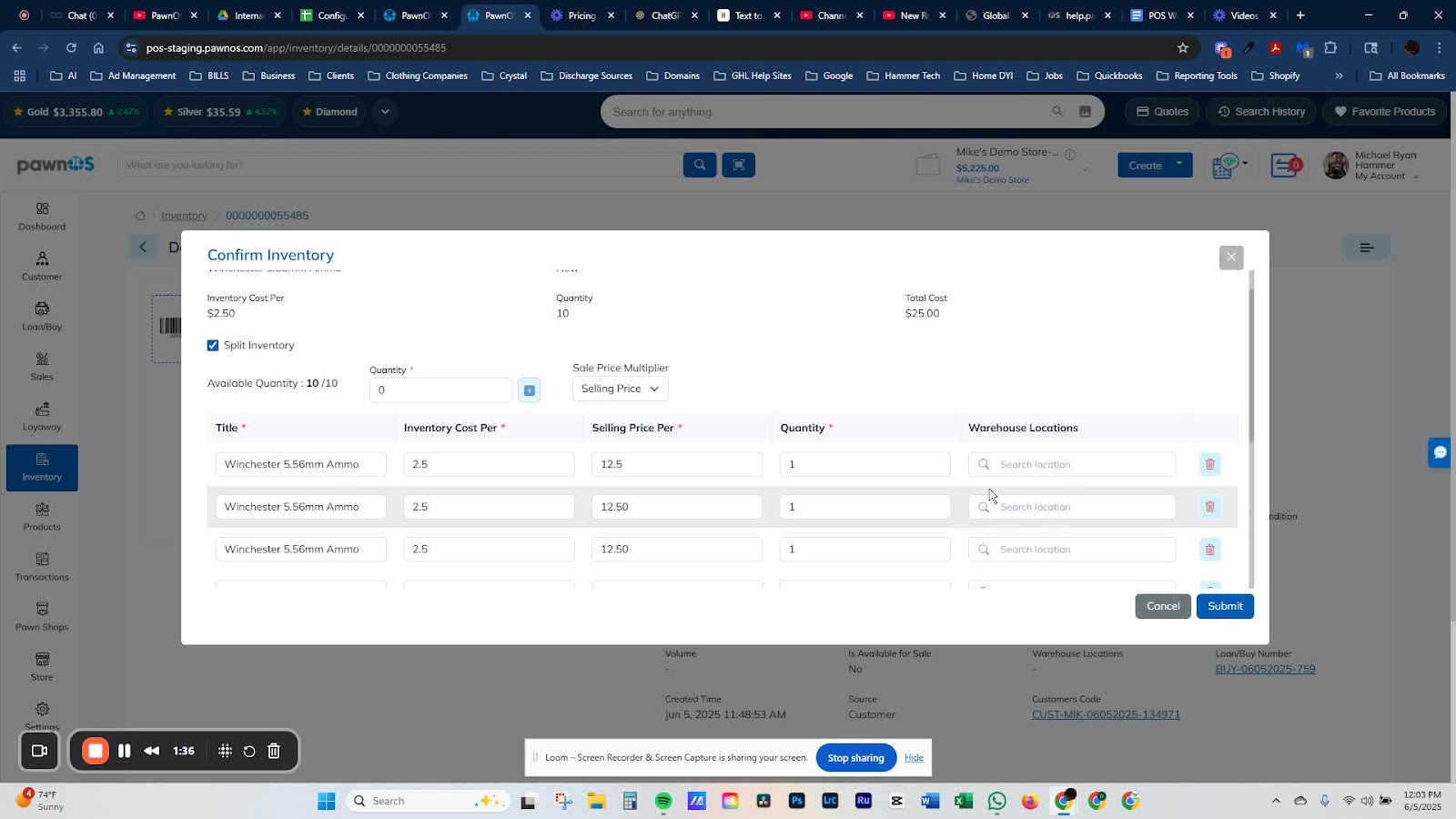1456x819 pixels.
Task: Open Quotes
Action: 1162,112
